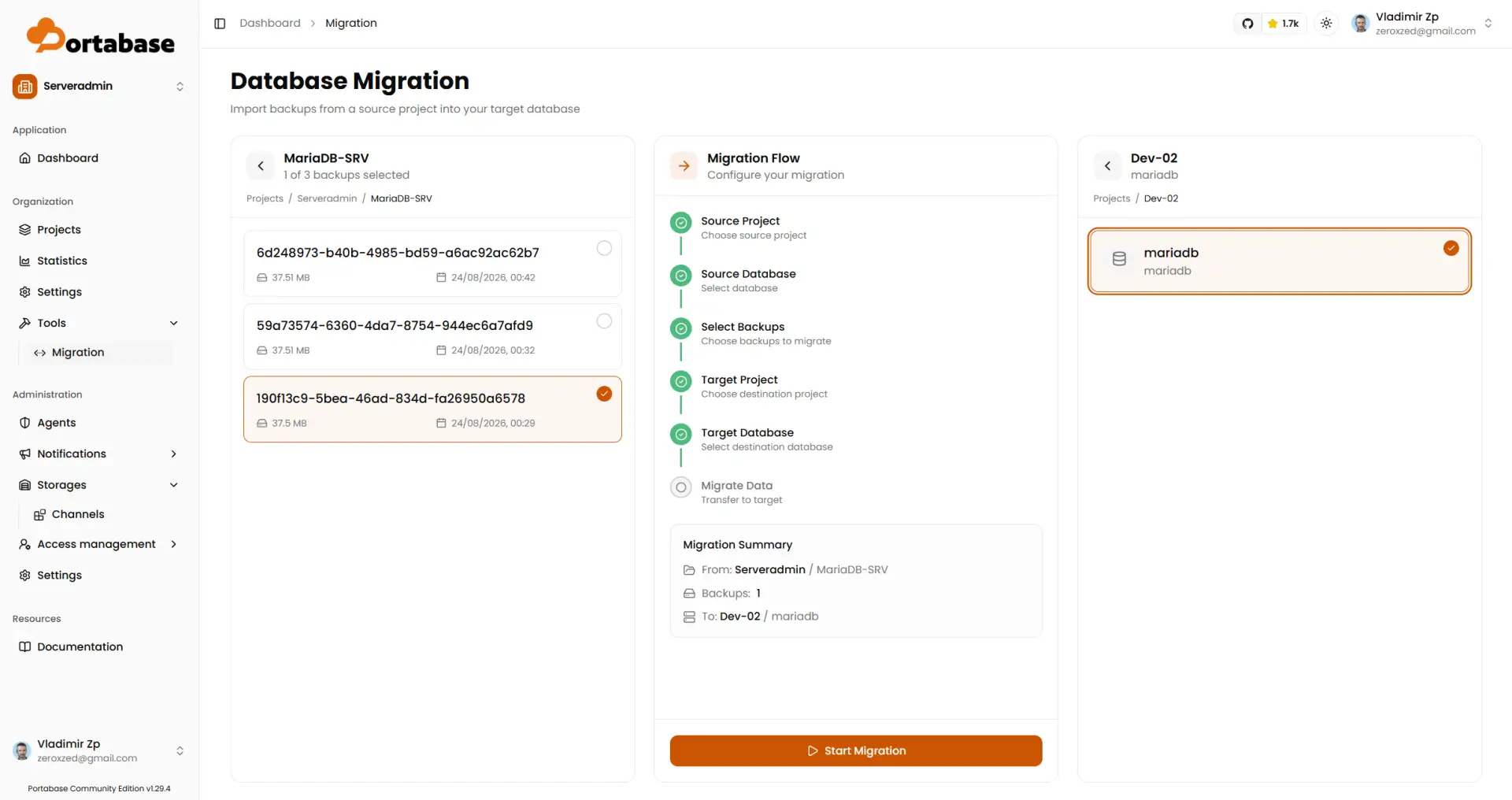Open header user account dropdown arrows

click(1488, 24)
